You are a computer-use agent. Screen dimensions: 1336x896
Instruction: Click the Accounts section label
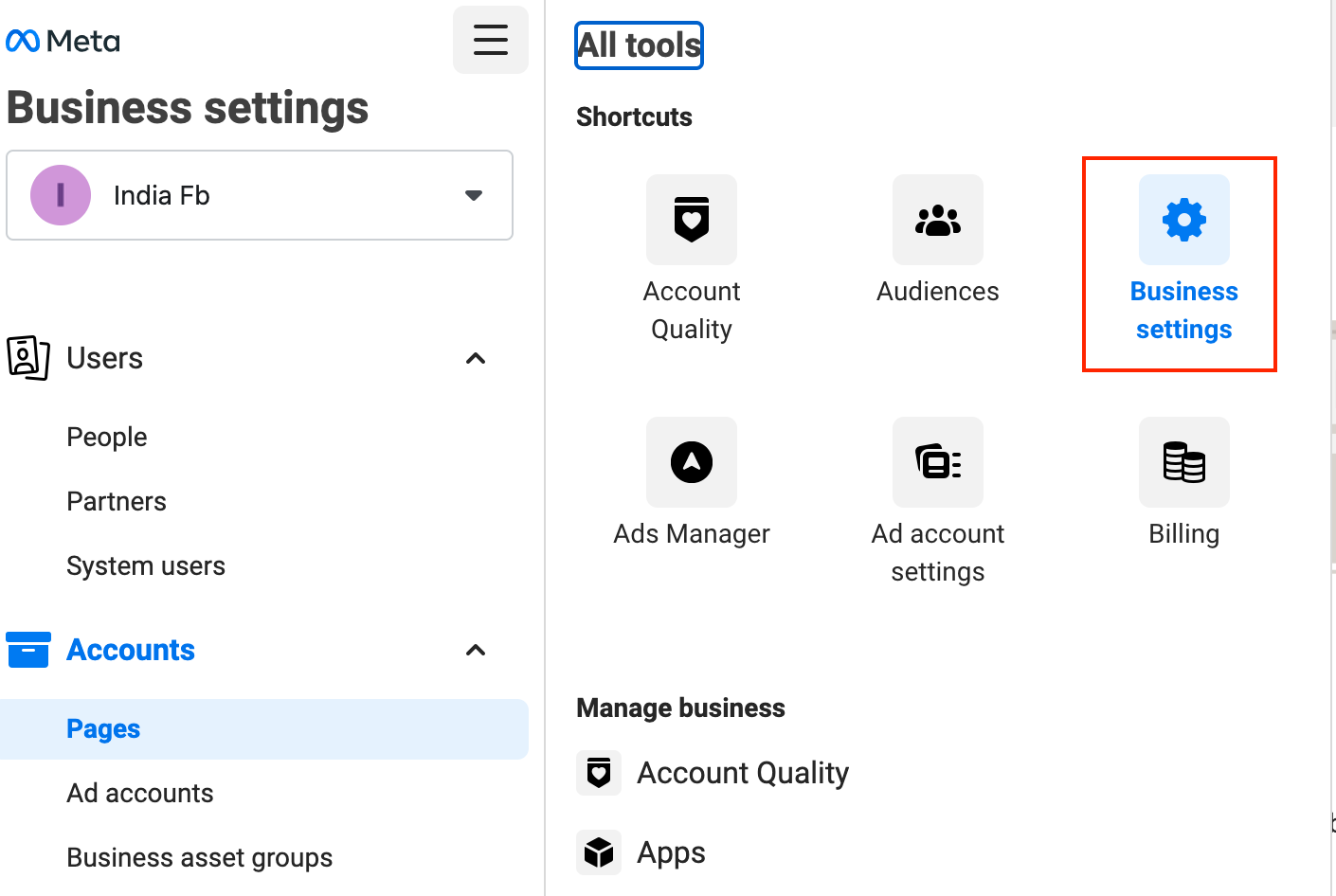click(x=131, y=650)
